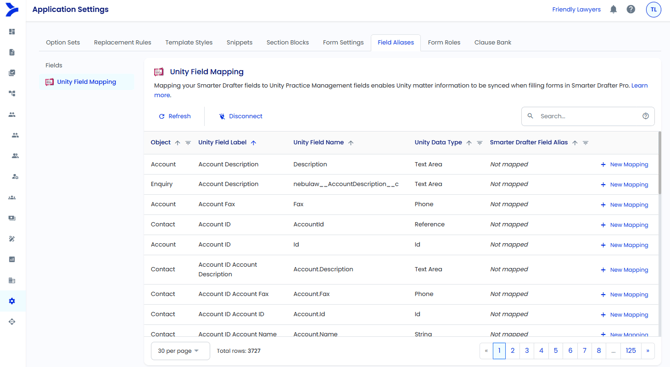Select Unity Field Mapping in the Fields list
This screenshot has height=367, width=670.
87,82
